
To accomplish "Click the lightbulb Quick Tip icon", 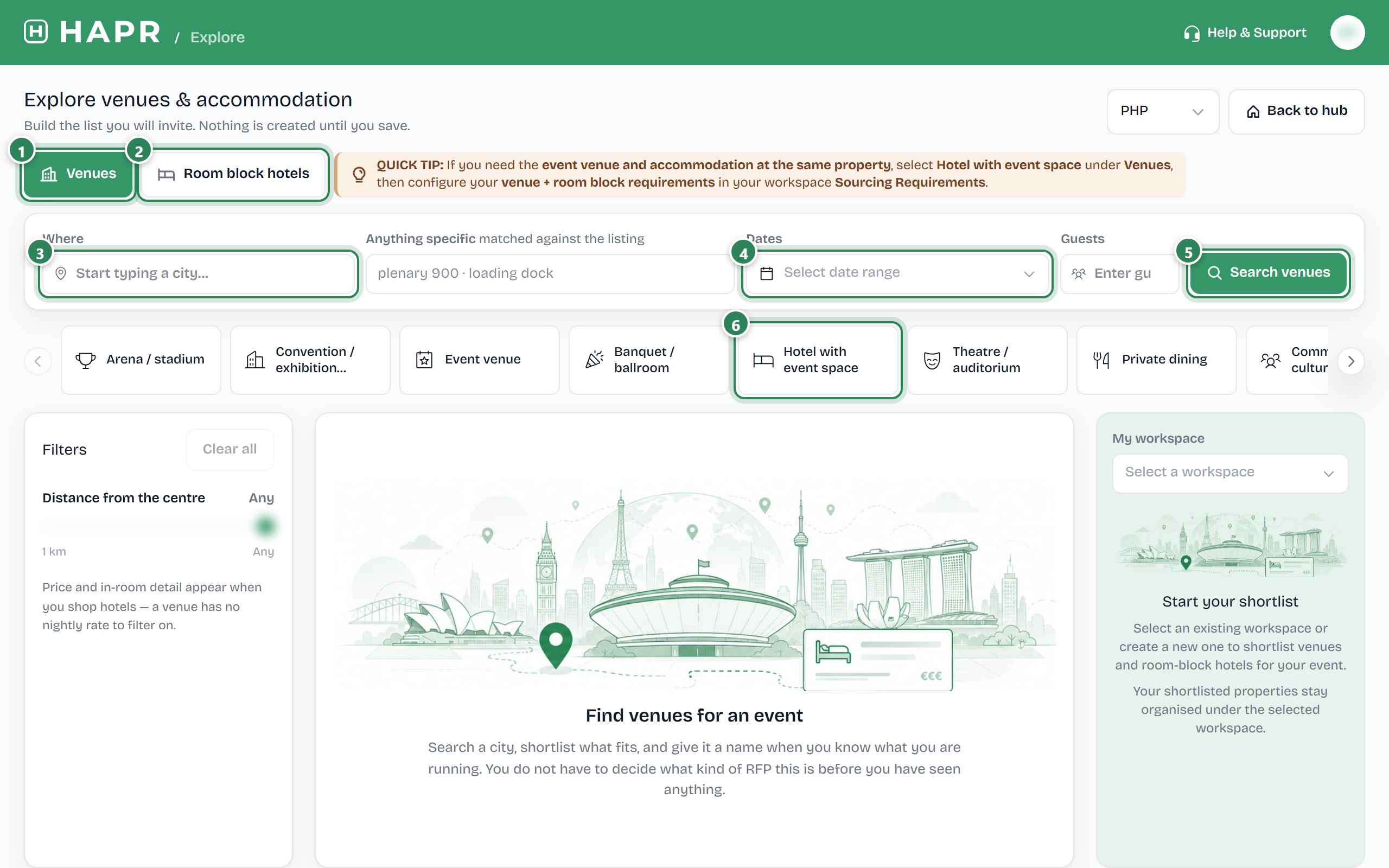I will [x=359, y=174].
